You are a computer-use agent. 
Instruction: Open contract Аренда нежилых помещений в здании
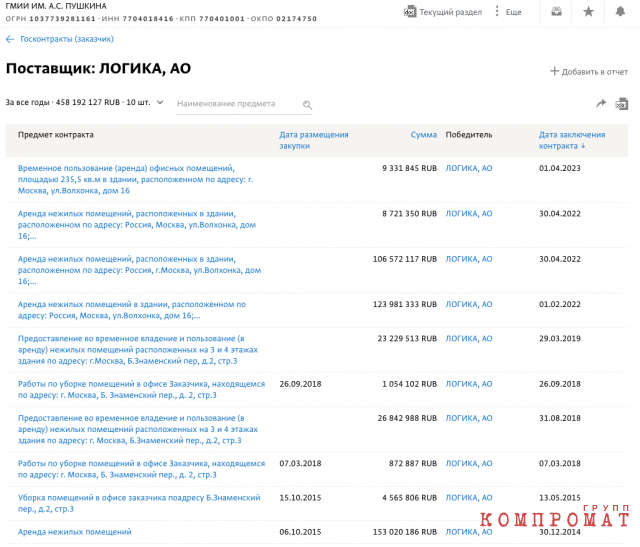(132, 310)
